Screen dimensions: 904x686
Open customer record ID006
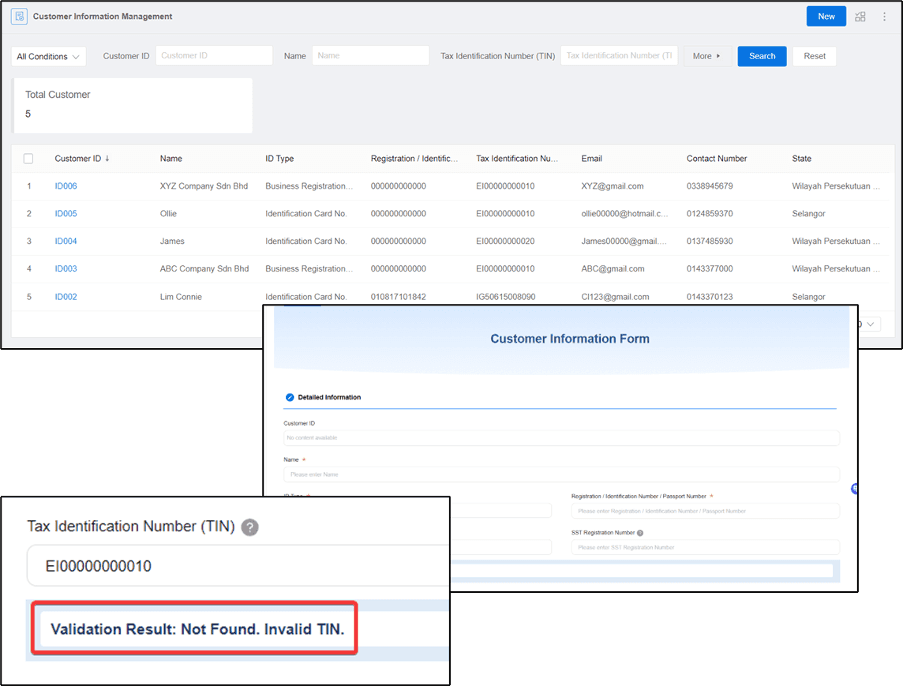coord(66,186)
